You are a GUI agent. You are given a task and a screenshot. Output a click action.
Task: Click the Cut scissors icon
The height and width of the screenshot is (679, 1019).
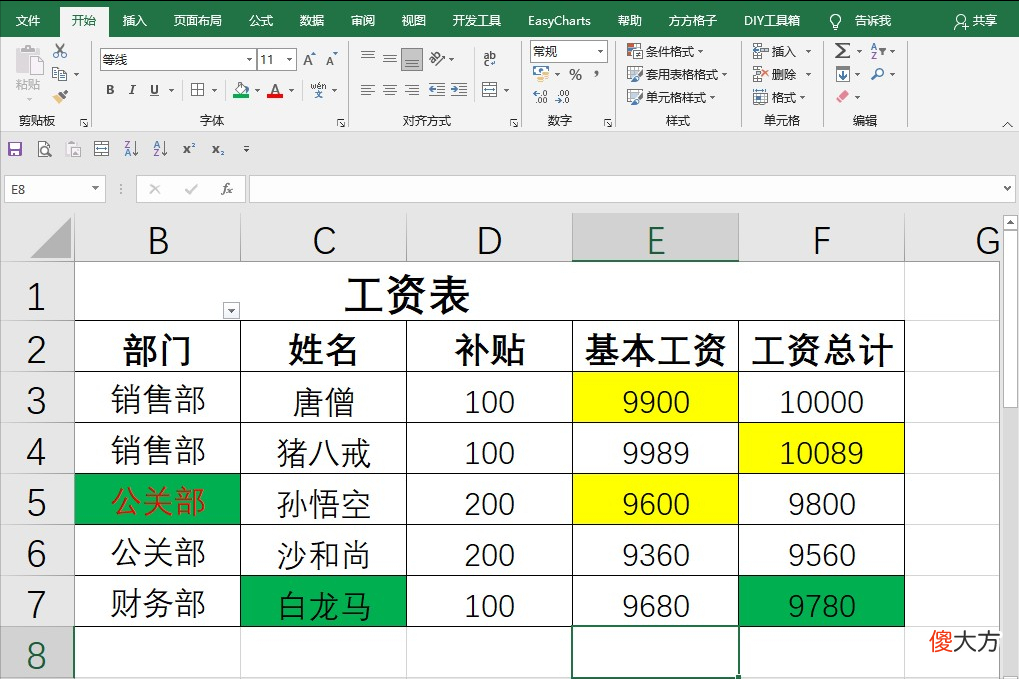60,51
